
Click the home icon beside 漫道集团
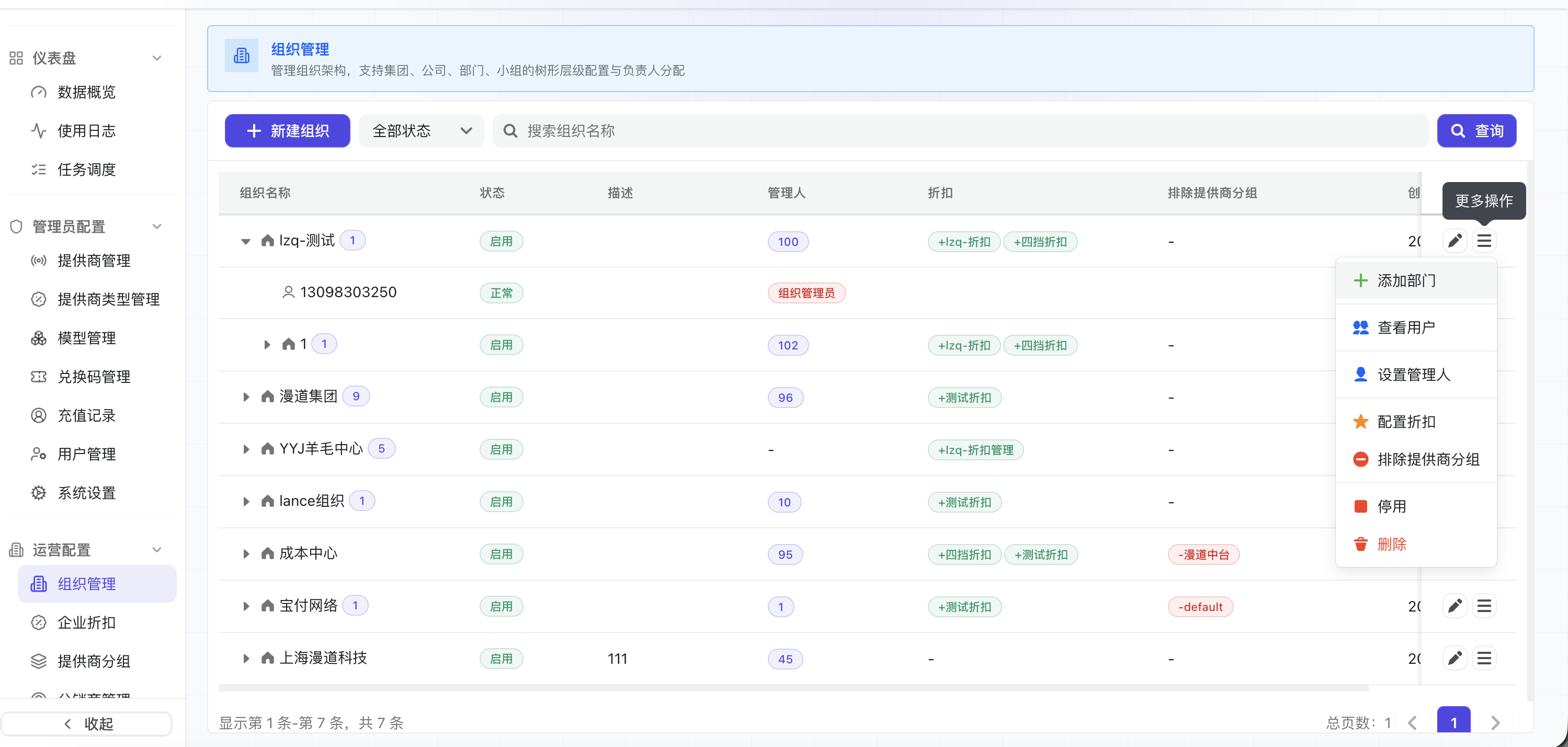[x=267, y=397]
